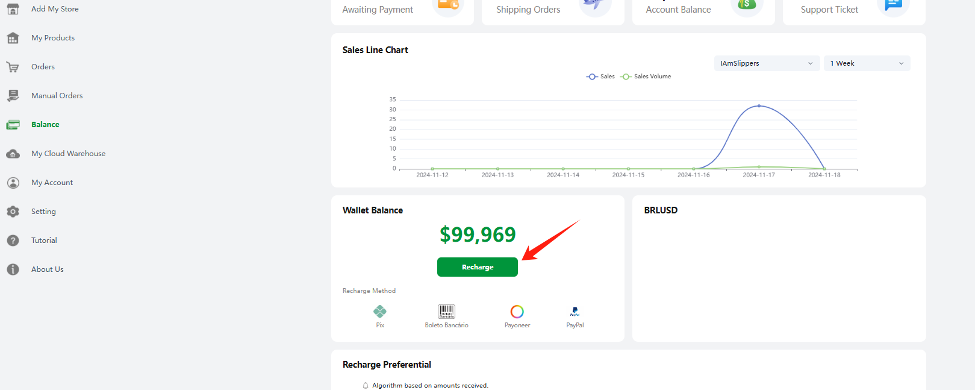Viewport: 977px width, 391px height.
Task: Click the 2024-11-14 axis date label
Action: [563, 176]
